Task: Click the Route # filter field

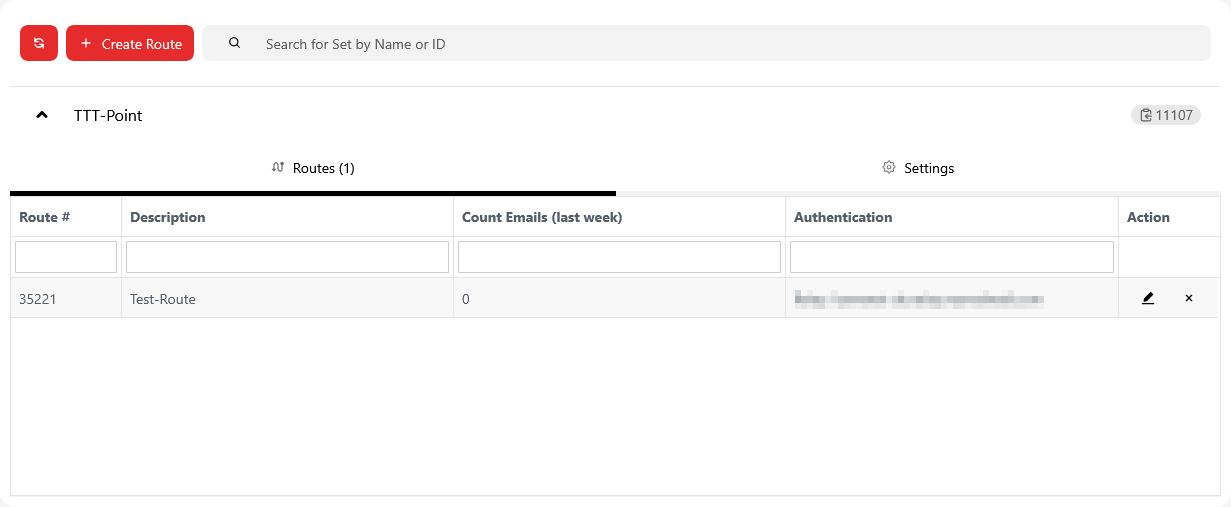Action: [66, 257]
